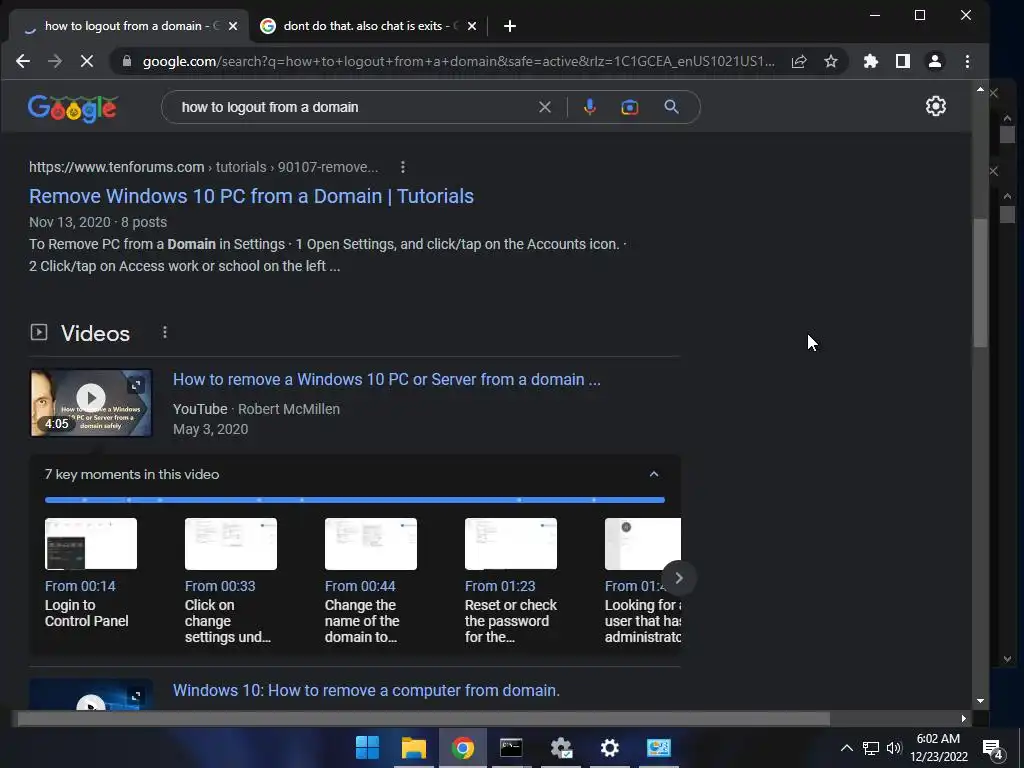This screenshot has width=1024, height=768.
Task: Click the horizontal scrollbar at window bottom
Action: [x=423, y=719]
